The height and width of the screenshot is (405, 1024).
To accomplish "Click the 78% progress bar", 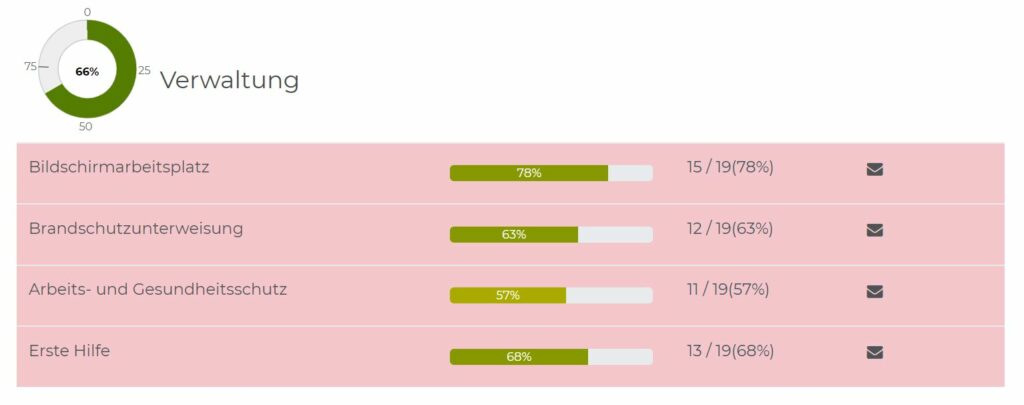I will tap(551, 173).
